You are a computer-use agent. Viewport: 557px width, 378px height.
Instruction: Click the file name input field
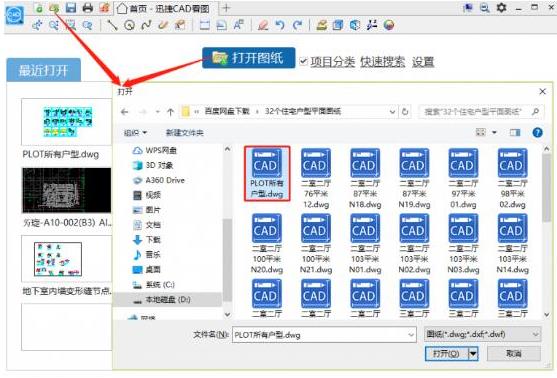(320, 335)
